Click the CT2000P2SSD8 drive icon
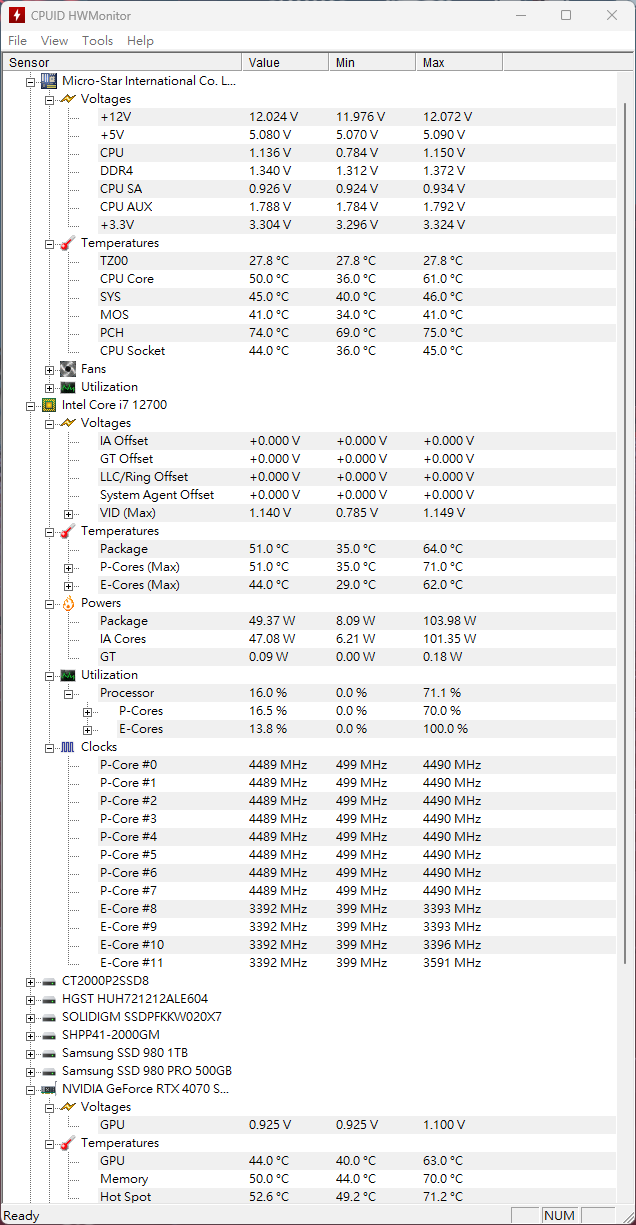Viewport: 636px width, 1225px height. [48, 981]
